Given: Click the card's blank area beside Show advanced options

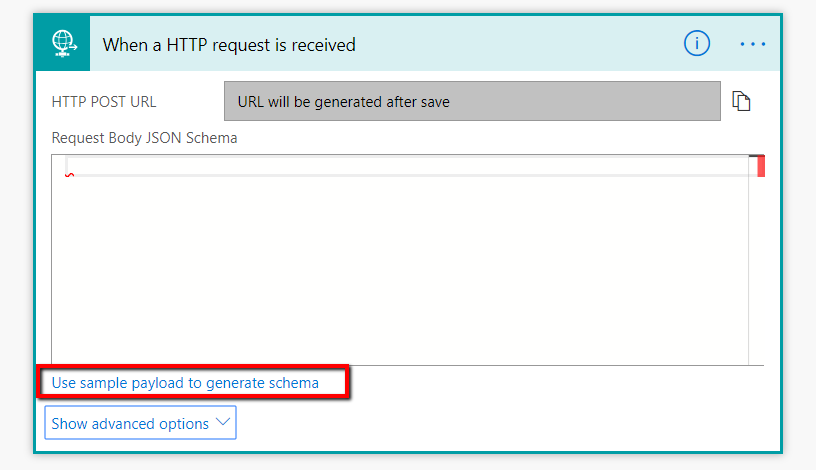Looking at the screenshot, I should tap(500, 423).
